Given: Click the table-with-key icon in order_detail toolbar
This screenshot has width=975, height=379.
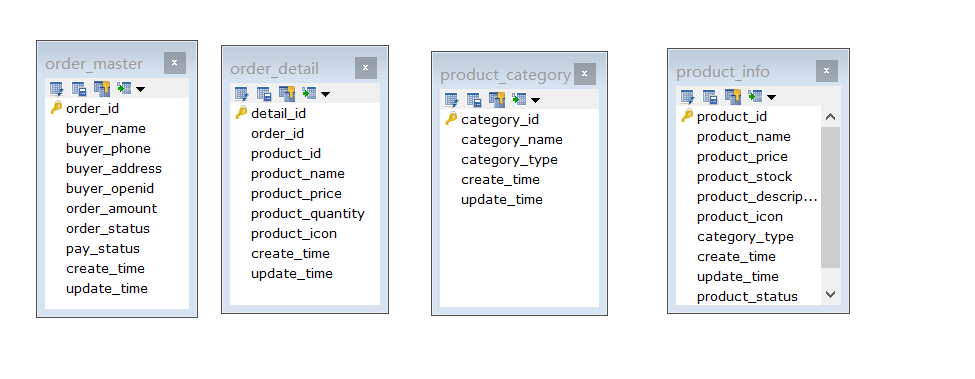Looking at the screenshot, I should 287,94.
